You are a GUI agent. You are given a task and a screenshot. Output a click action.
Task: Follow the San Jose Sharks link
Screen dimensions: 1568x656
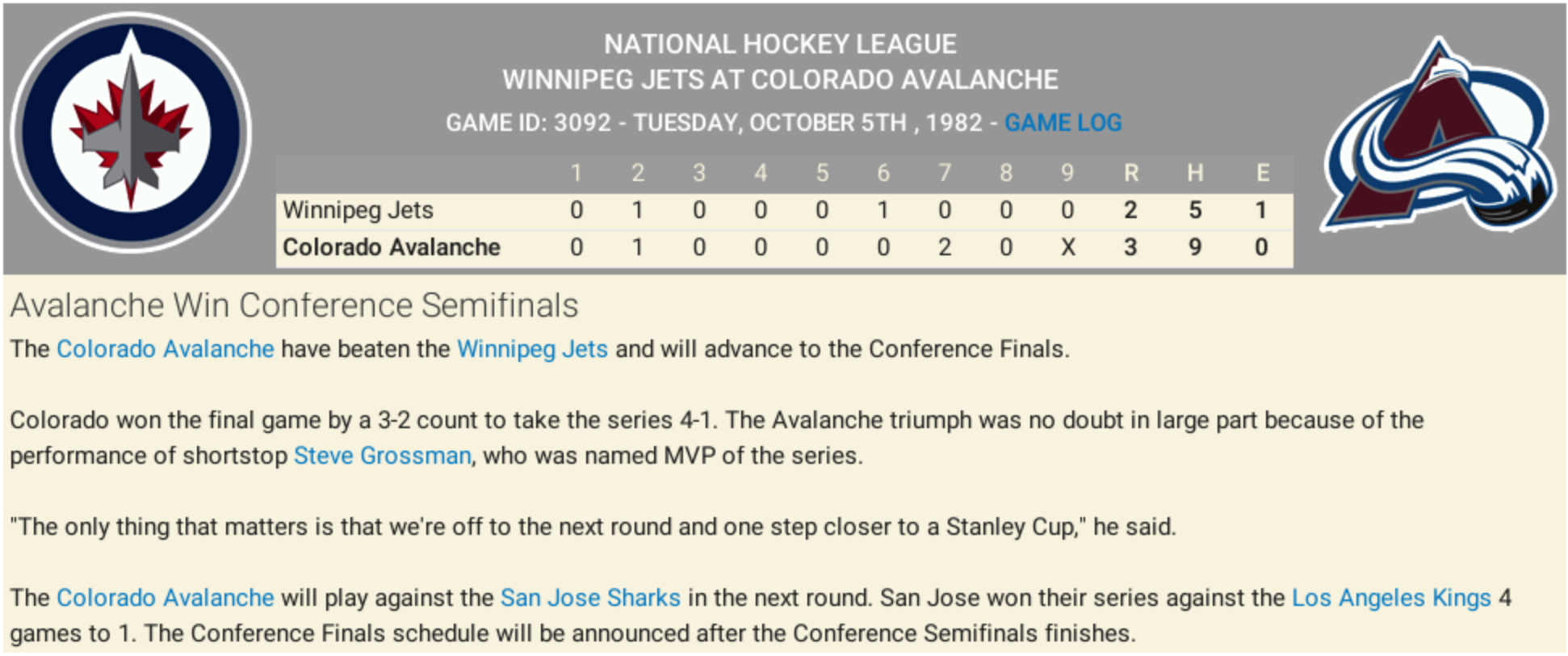click(x=590, y=598)
